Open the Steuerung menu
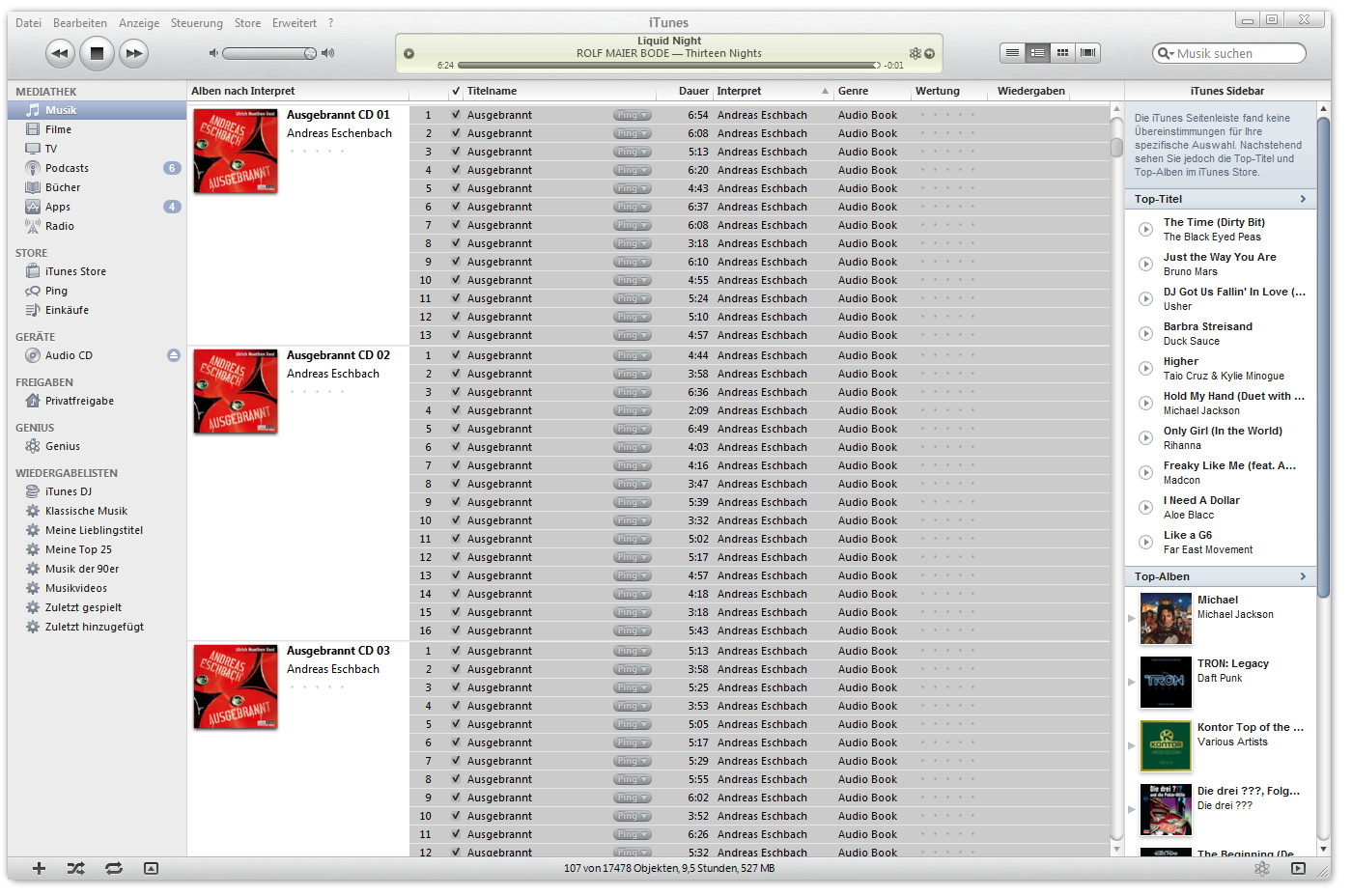The width and height of the screenshot is (1352, 896). (197, 23)
